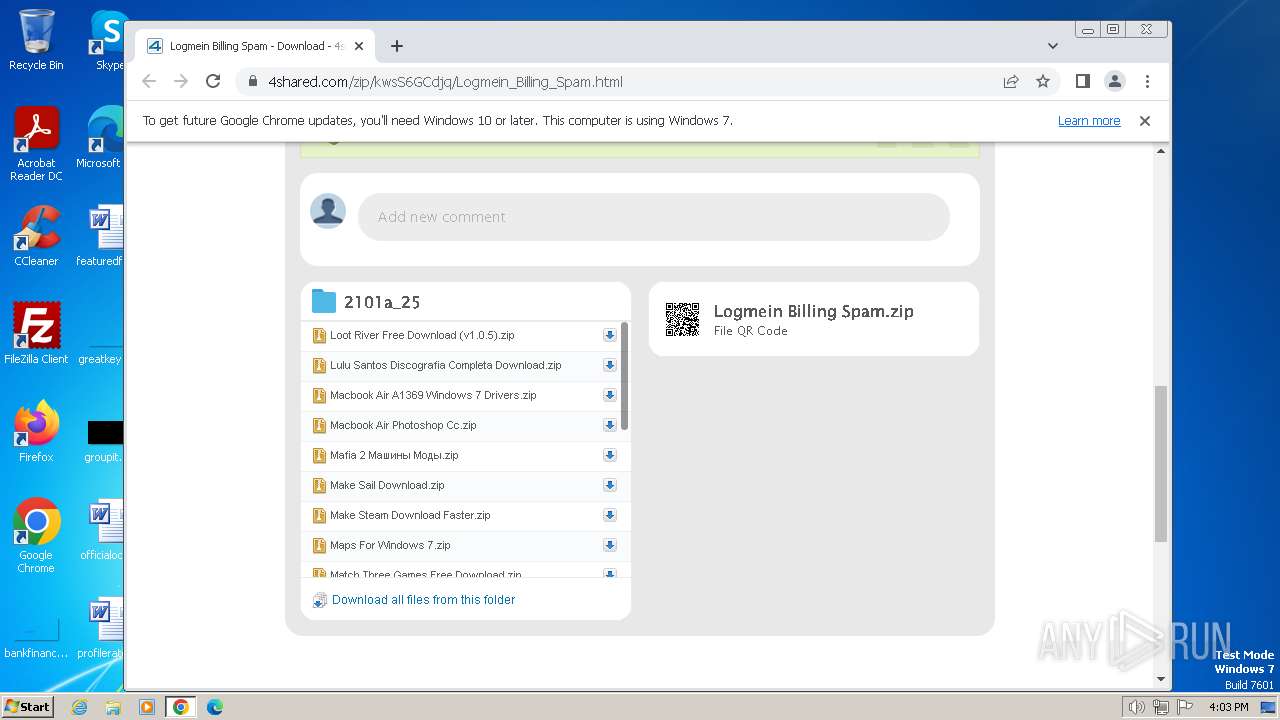Open Chrome three-dot menu
The width and height of the screenshot is (1280, 720).
[1147, 81]
